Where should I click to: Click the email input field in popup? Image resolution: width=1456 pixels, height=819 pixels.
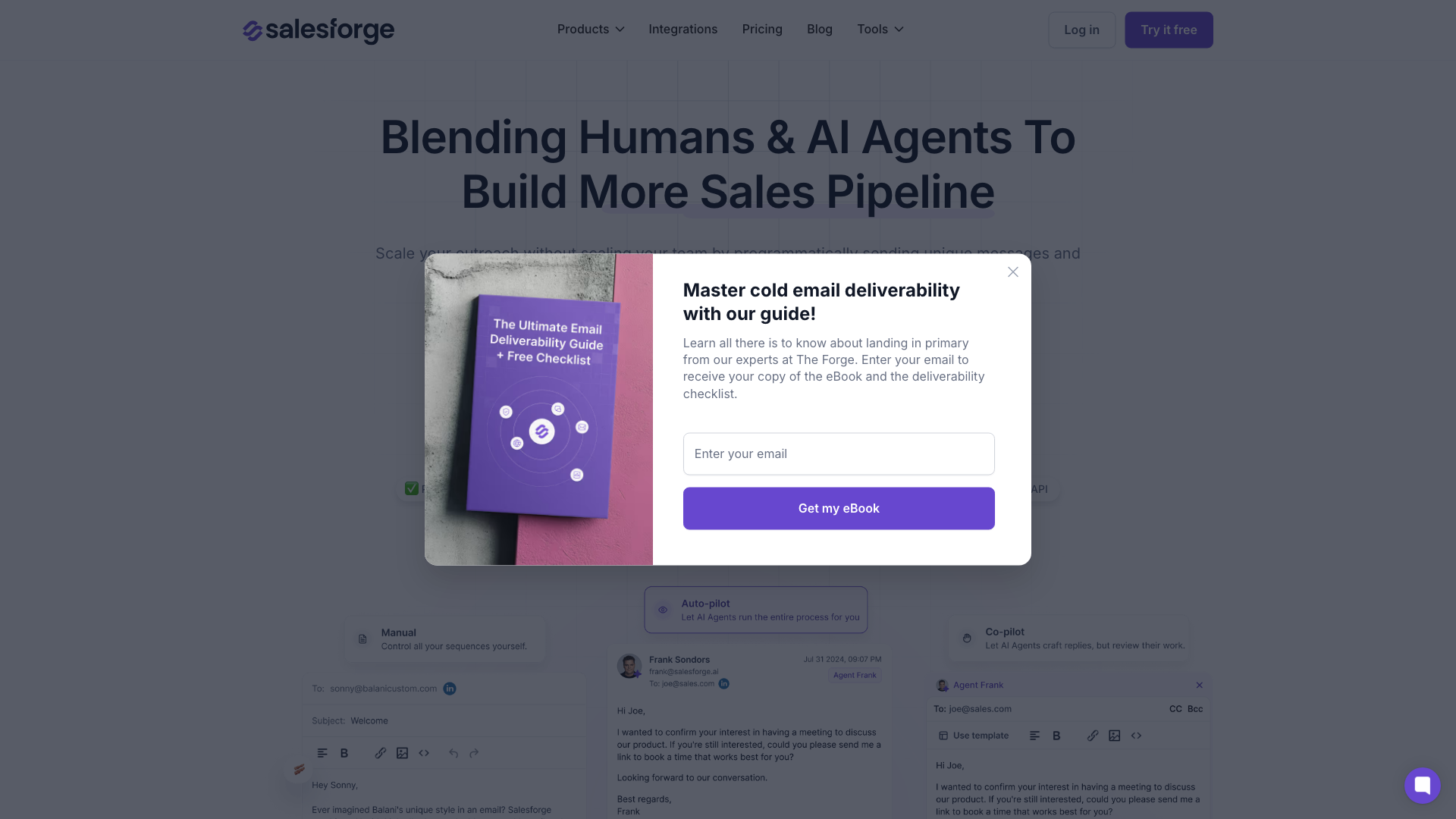click(x=838, y=453)
